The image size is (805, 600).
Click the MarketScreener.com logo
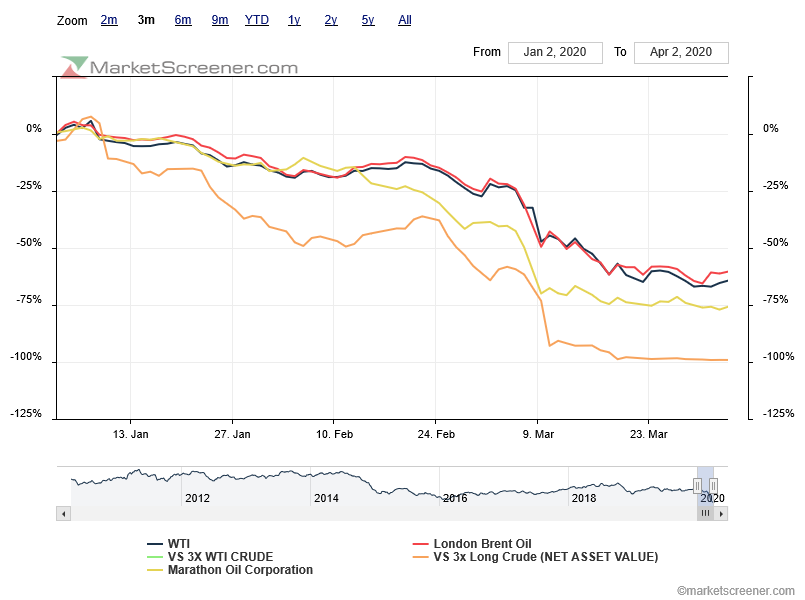click(x=179, y=67)
